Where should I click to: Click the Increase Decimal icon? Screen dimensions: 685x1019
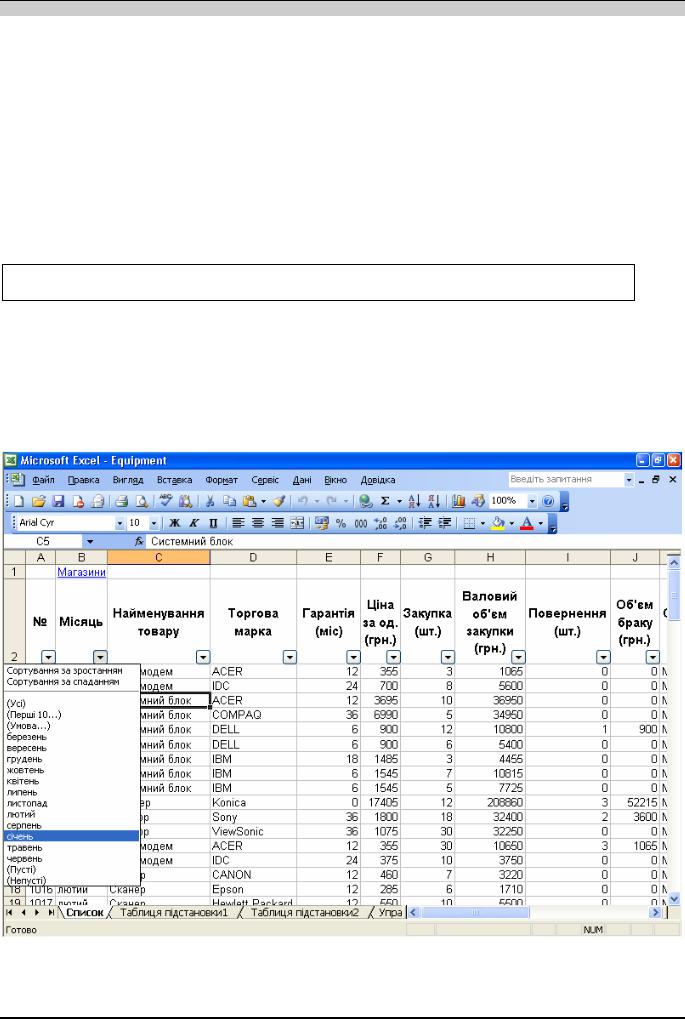tap(381, 523)
